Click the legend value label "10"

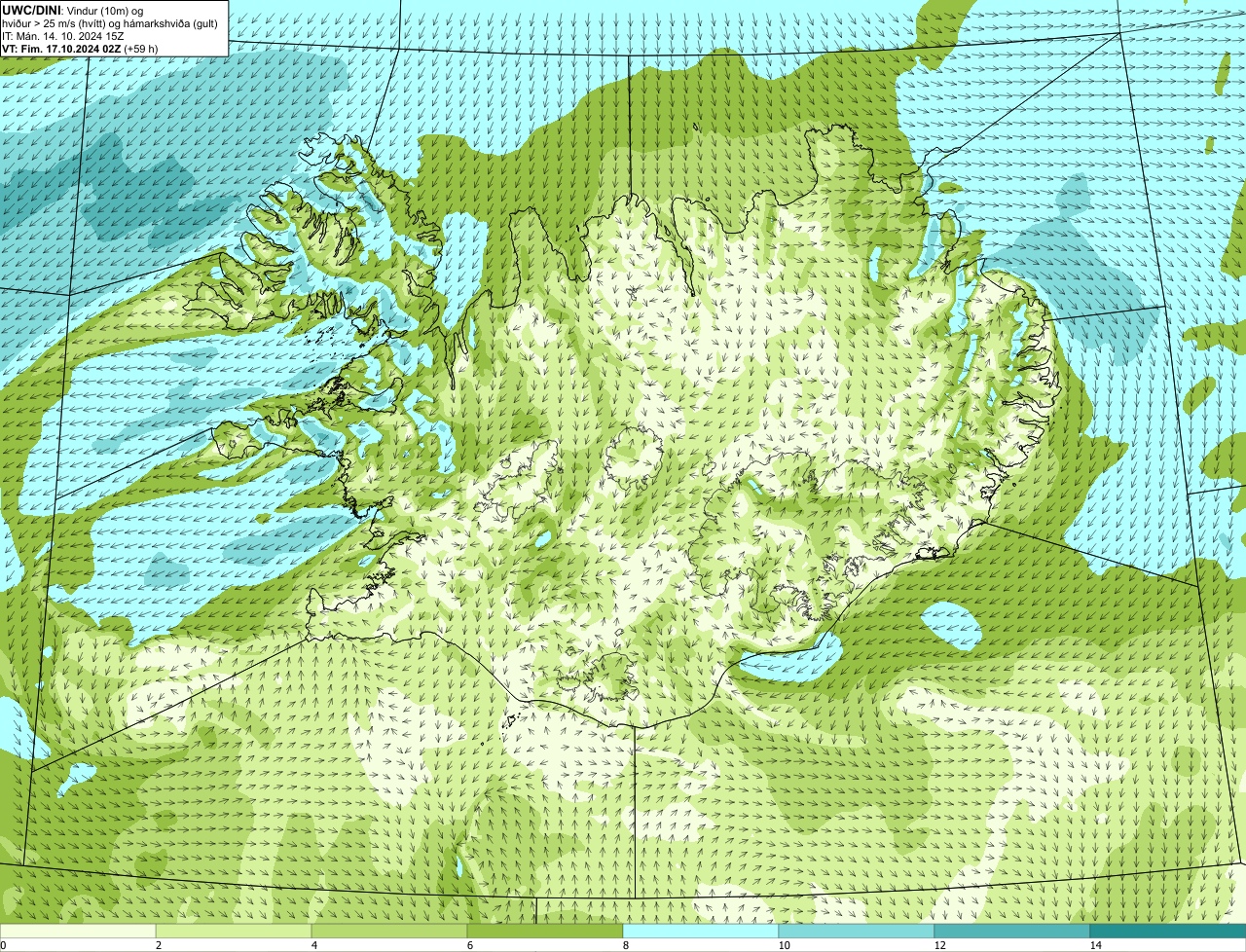[784, 945]
